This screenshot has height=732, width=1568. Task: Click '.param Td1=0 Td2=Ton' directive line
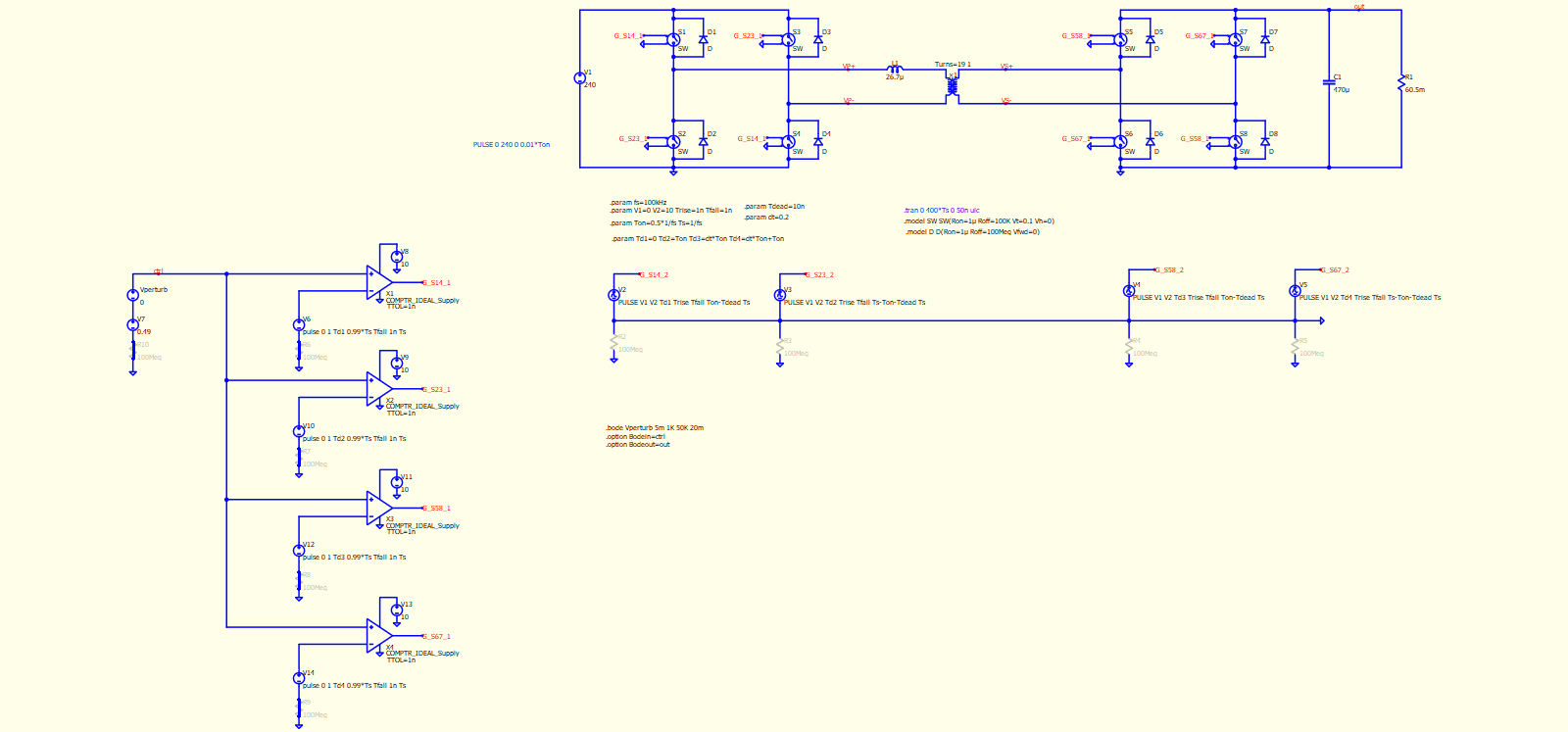coord(698,239)
